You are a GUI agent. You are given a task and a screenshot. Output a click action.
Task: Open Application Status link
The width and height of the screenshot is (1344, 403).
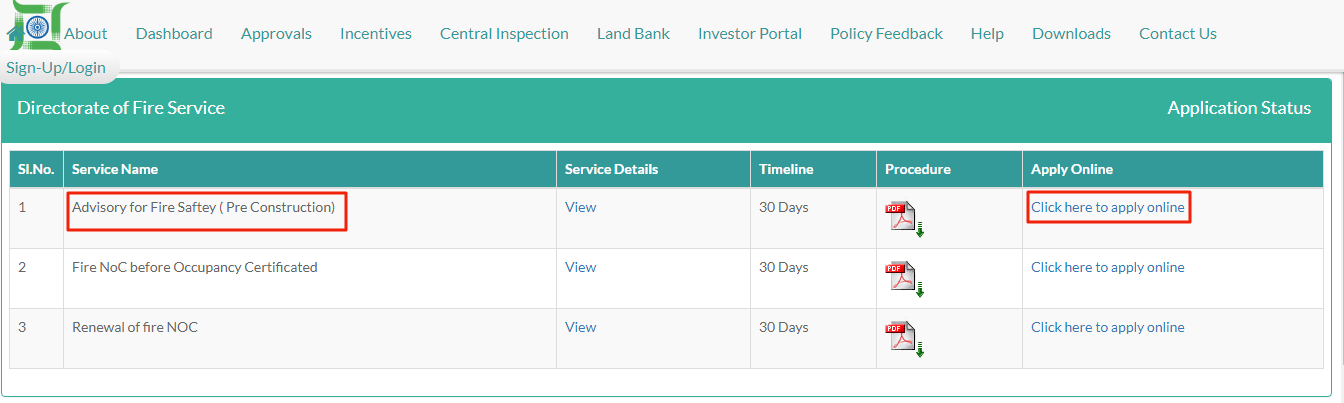coord(1239,108)
